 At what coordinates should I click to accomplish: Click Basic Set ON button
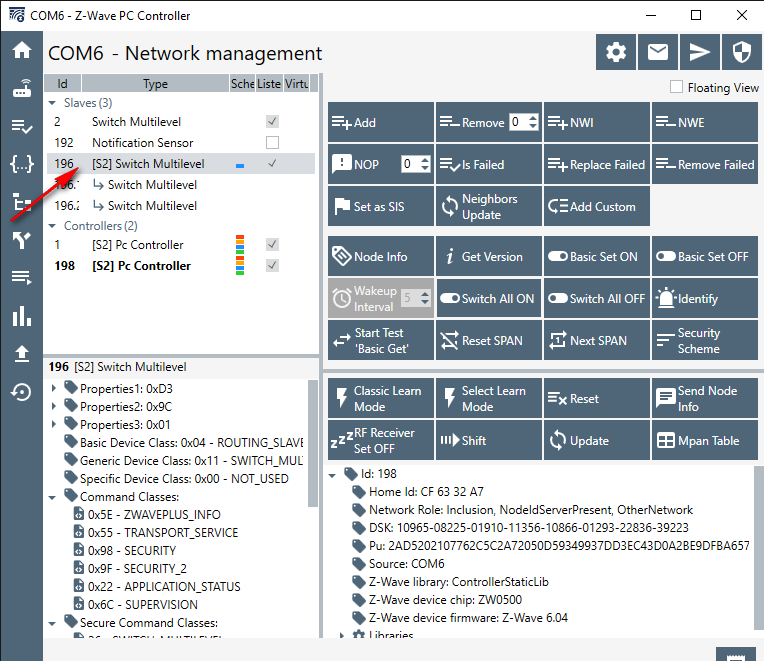click(596, 256)
